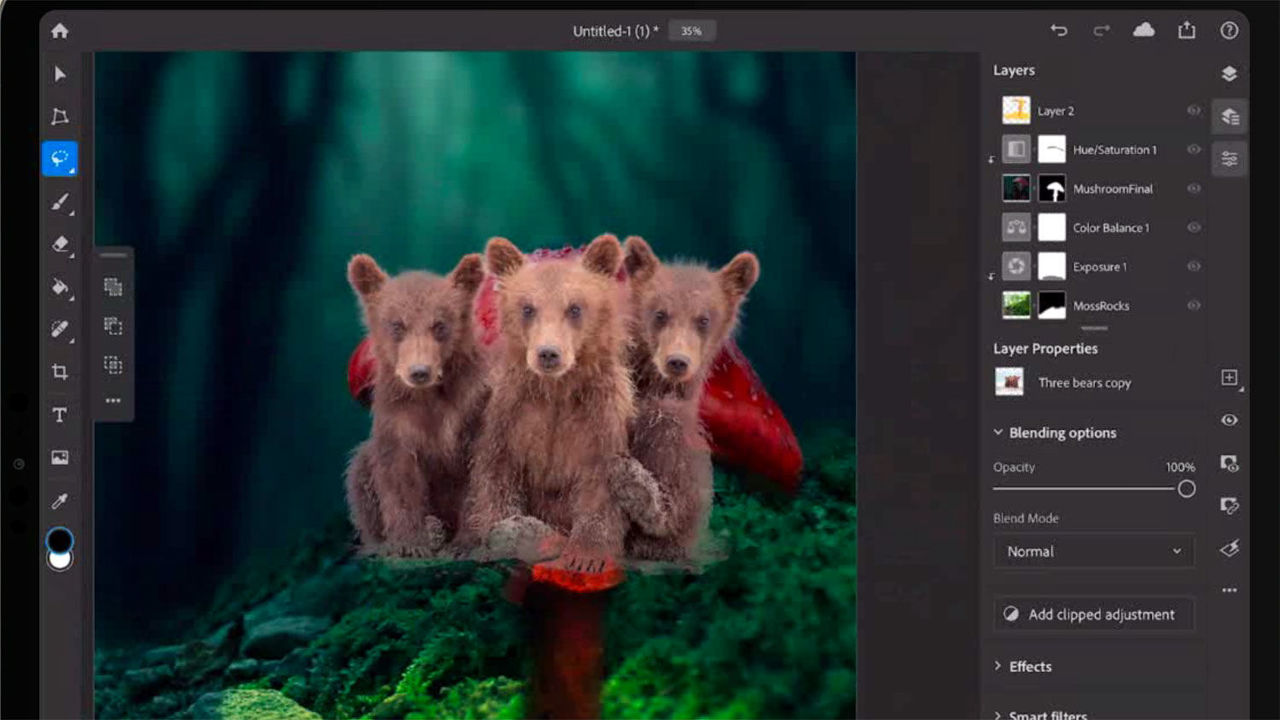
Task: Select the black foreground color swatch
Action: [x=60, y=540]
